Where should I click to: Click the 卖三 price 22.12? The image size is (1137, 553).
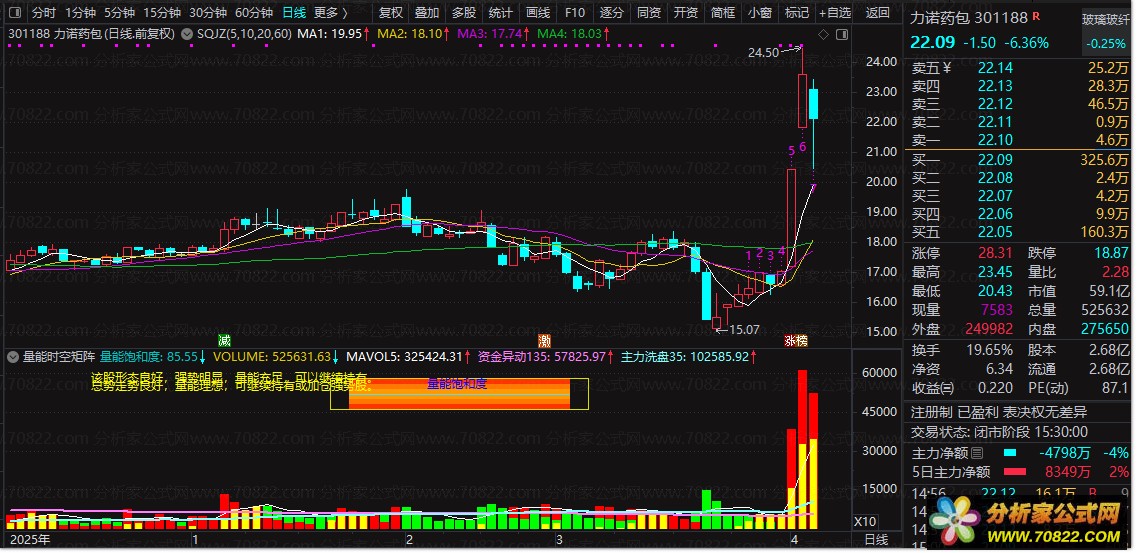(x=995, y=104)
